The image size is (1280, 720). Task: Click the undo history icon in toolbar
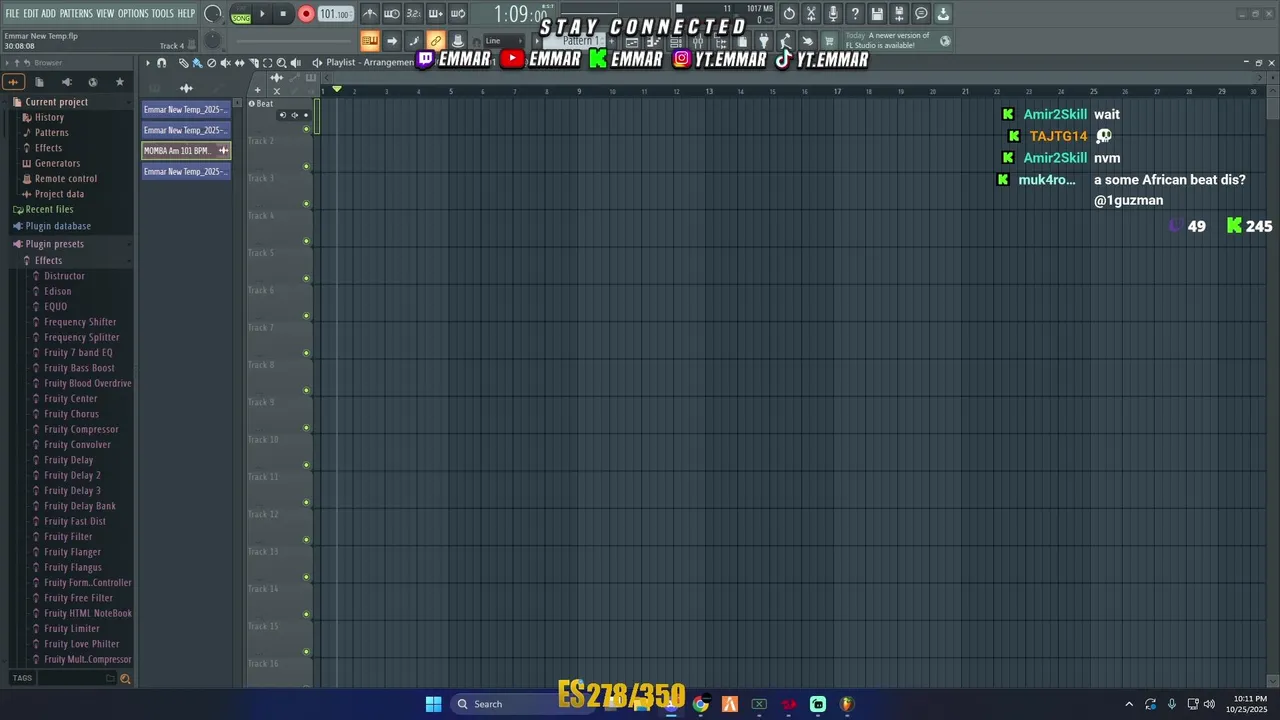click(789, 14)
